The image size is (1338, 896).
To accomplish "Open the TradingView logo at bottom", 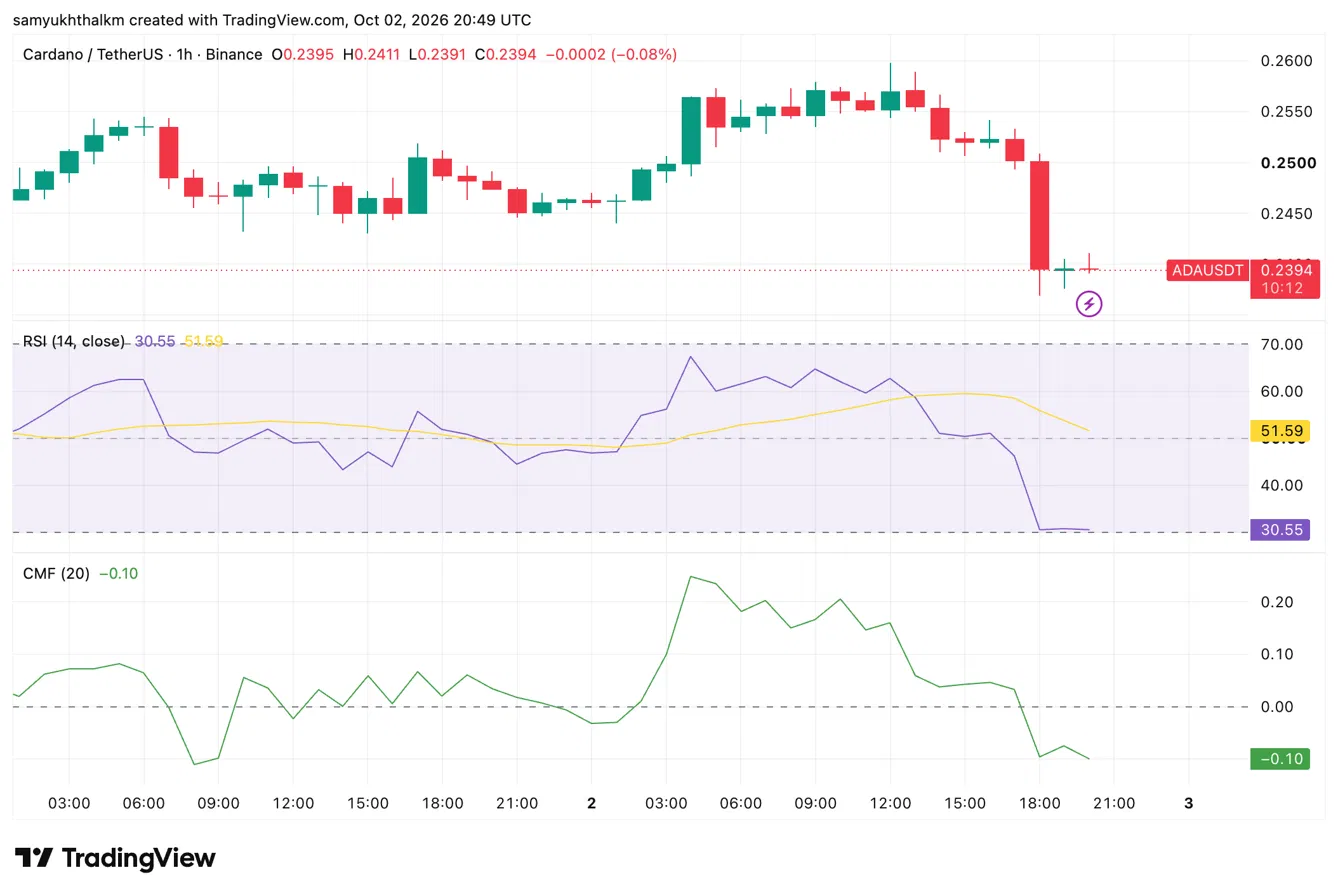I will pos(115,858).
